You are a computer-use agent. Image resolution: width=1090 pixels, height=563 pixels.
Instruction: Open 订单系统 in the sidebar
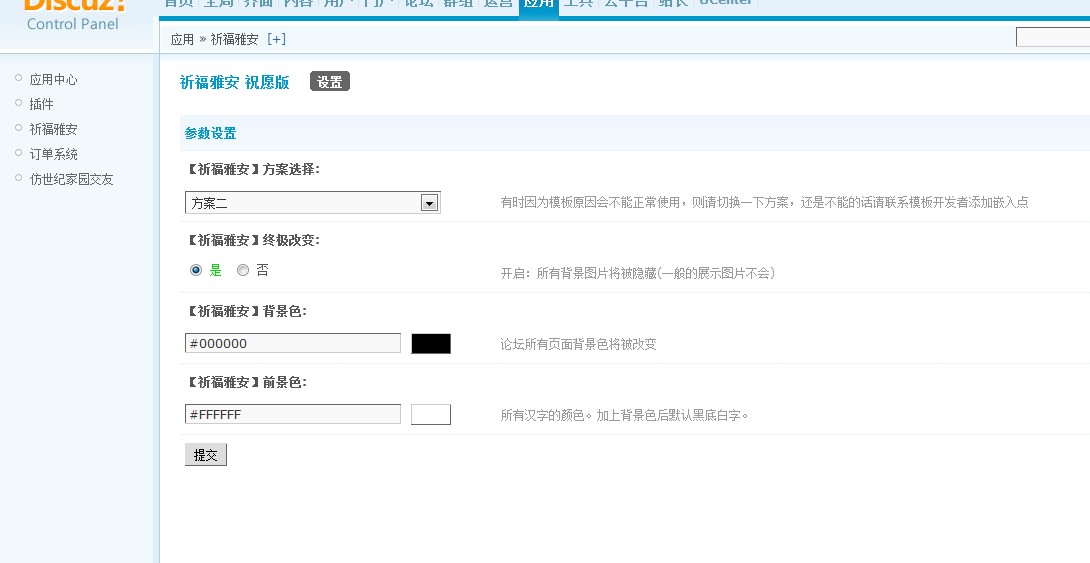[x=53, y=154]
